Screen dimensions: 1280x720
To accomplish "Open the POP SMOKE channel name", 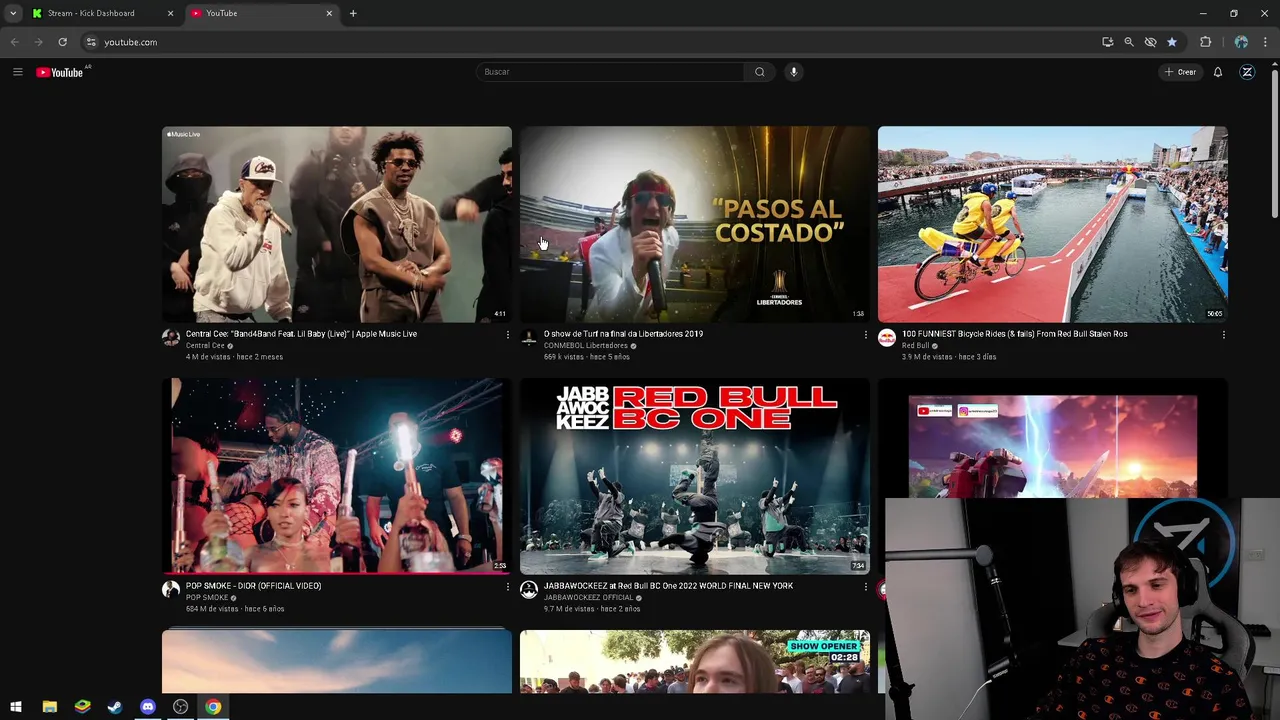I will point(207,598).
